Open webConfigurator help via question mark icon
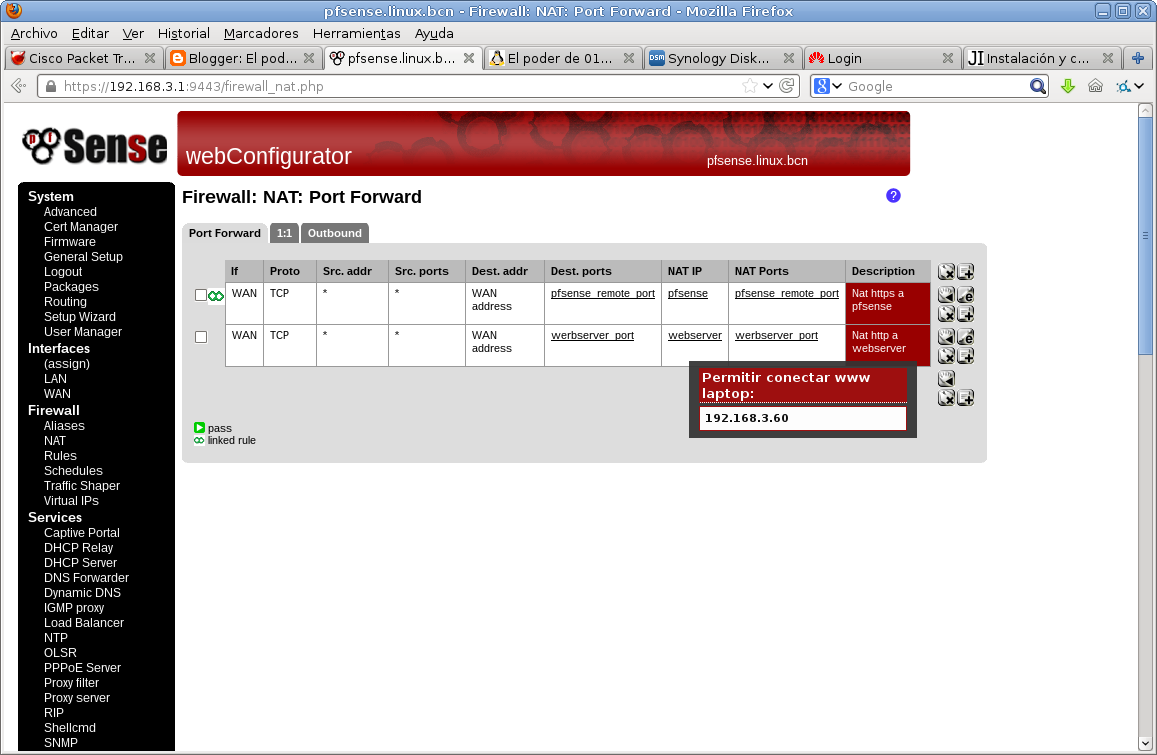The height and width of the screenshot is (755, 1157). [x=893, y=196]
